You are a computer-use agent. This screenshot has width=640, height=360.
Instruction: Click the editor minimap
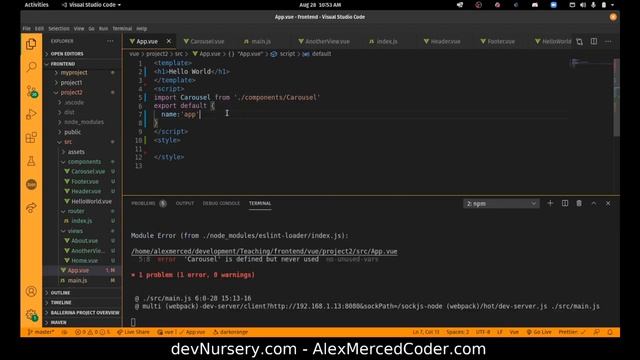coord(591,63)
